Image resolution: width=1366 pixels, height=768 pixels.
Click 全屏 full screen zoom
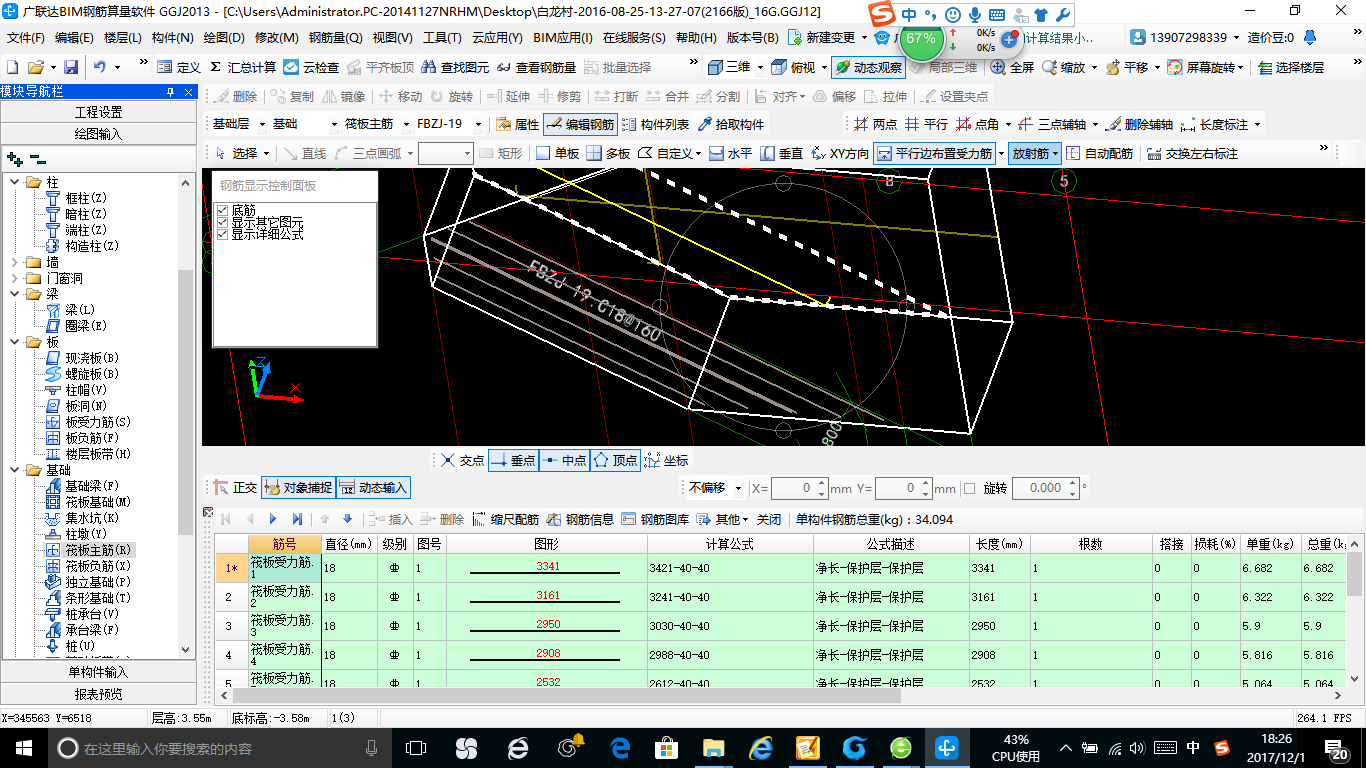(1012, 67)
